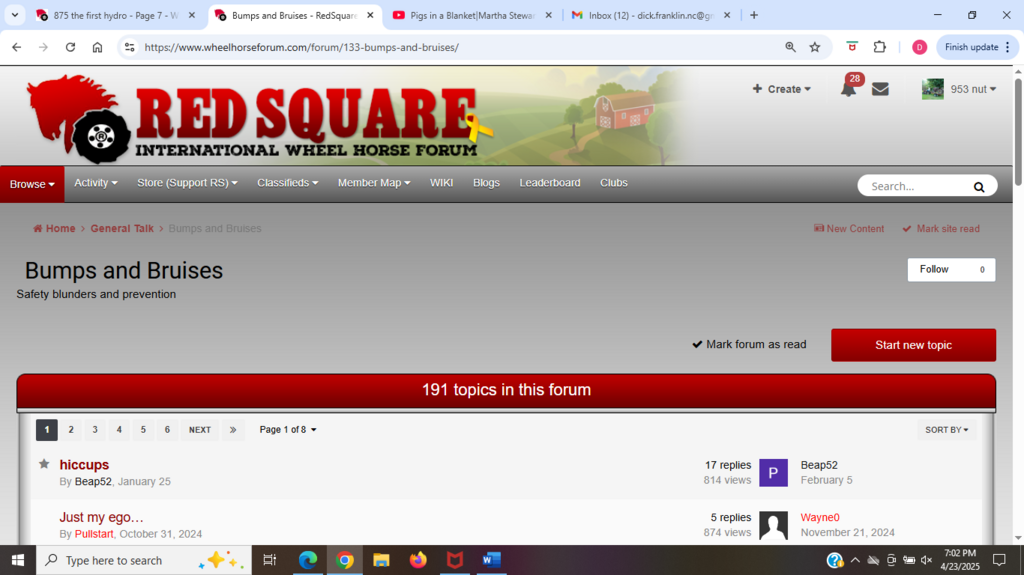Bookmark this page with star icon
The width and height of the screenshot is (1024, 575).
[x=815, y=47]
